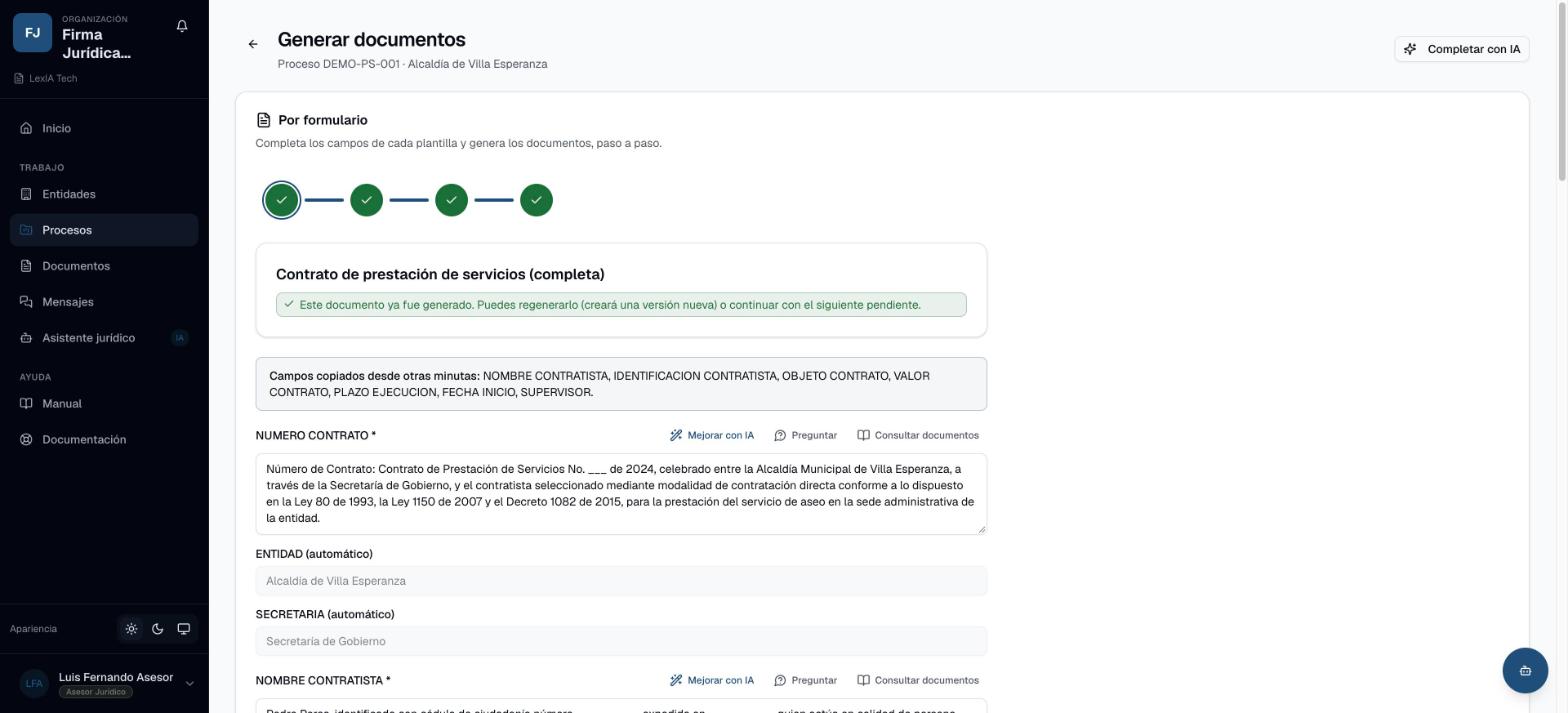Switch to light theme
Viewport: 1568px width, 713px height.
(131, 629)
